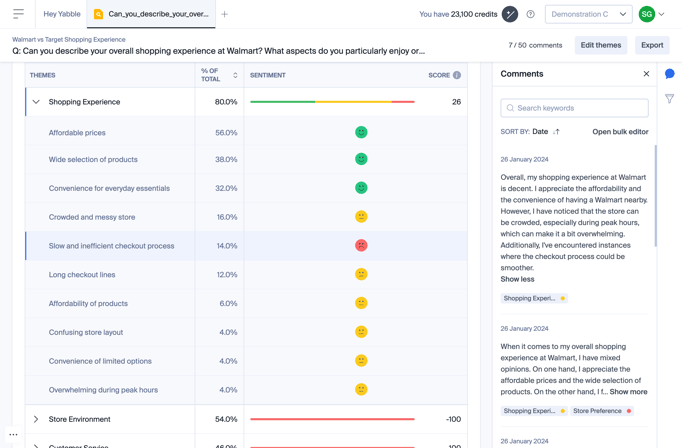Click the score info icon
This screenshot has width=682, height=448.
tap(457, 75)
